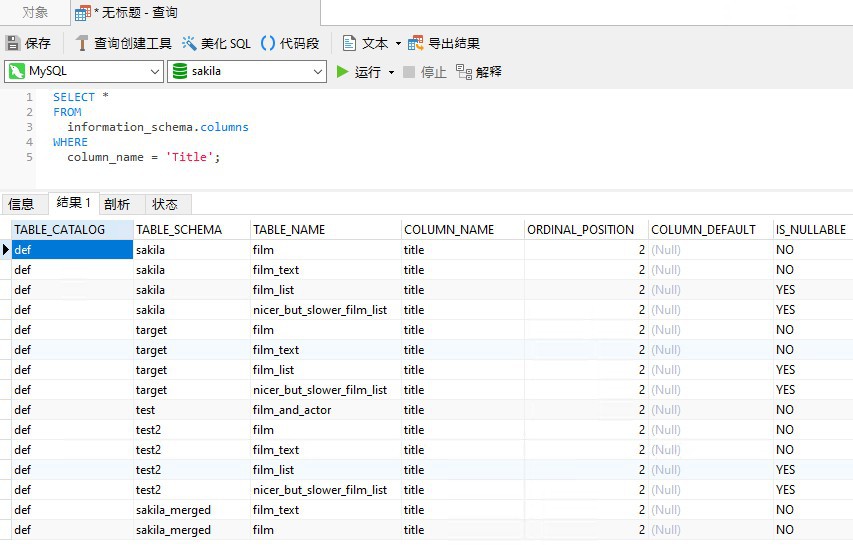Switch to the Objects (对象) tab
Screen dimensions: 853x545
(x=35, y=12)
